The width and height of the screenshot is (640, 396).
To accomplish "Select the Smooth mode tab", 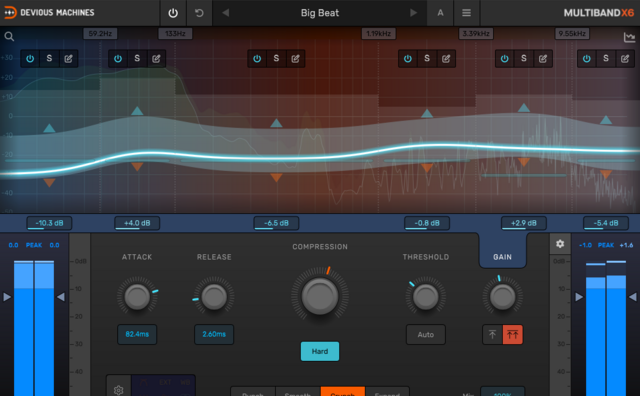I will pos(298,392).
